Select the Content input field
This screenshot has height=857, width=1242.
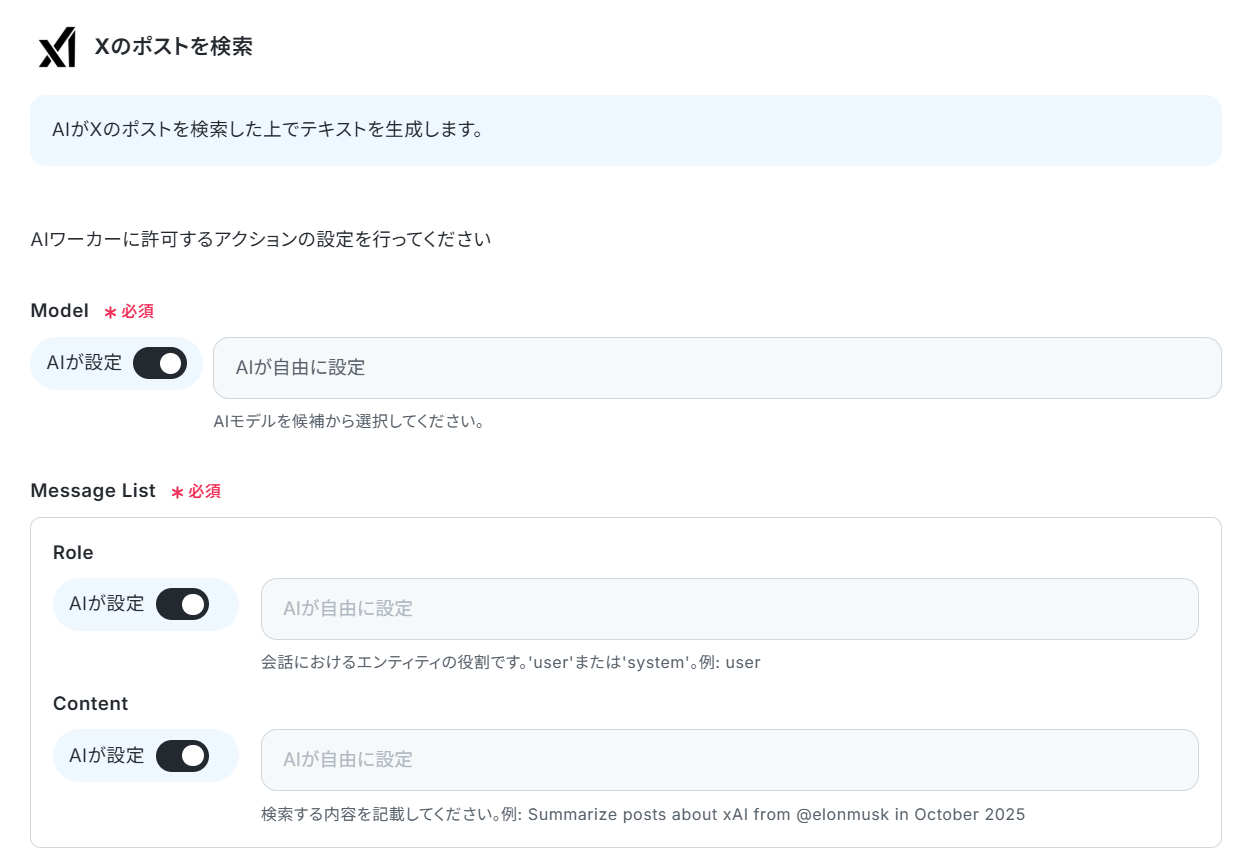729,760
